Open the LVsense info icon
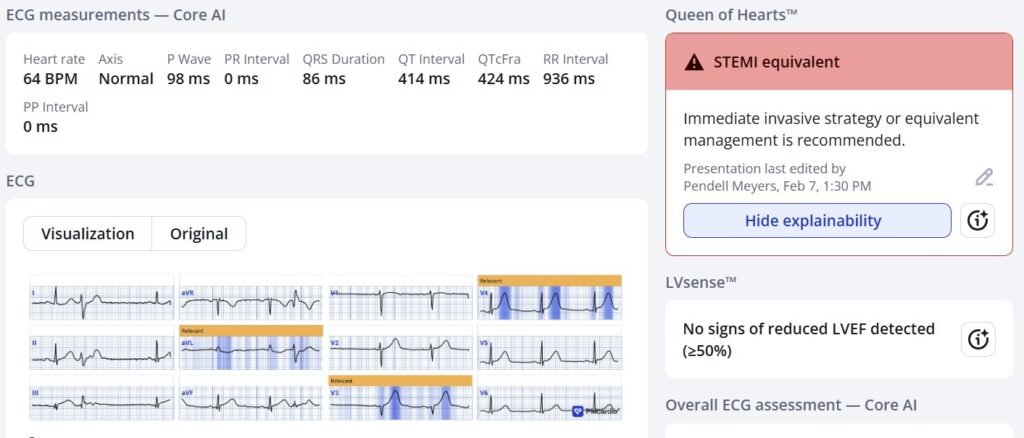The width and height of the screenshot is (1024, 438). tap(977, 339)
